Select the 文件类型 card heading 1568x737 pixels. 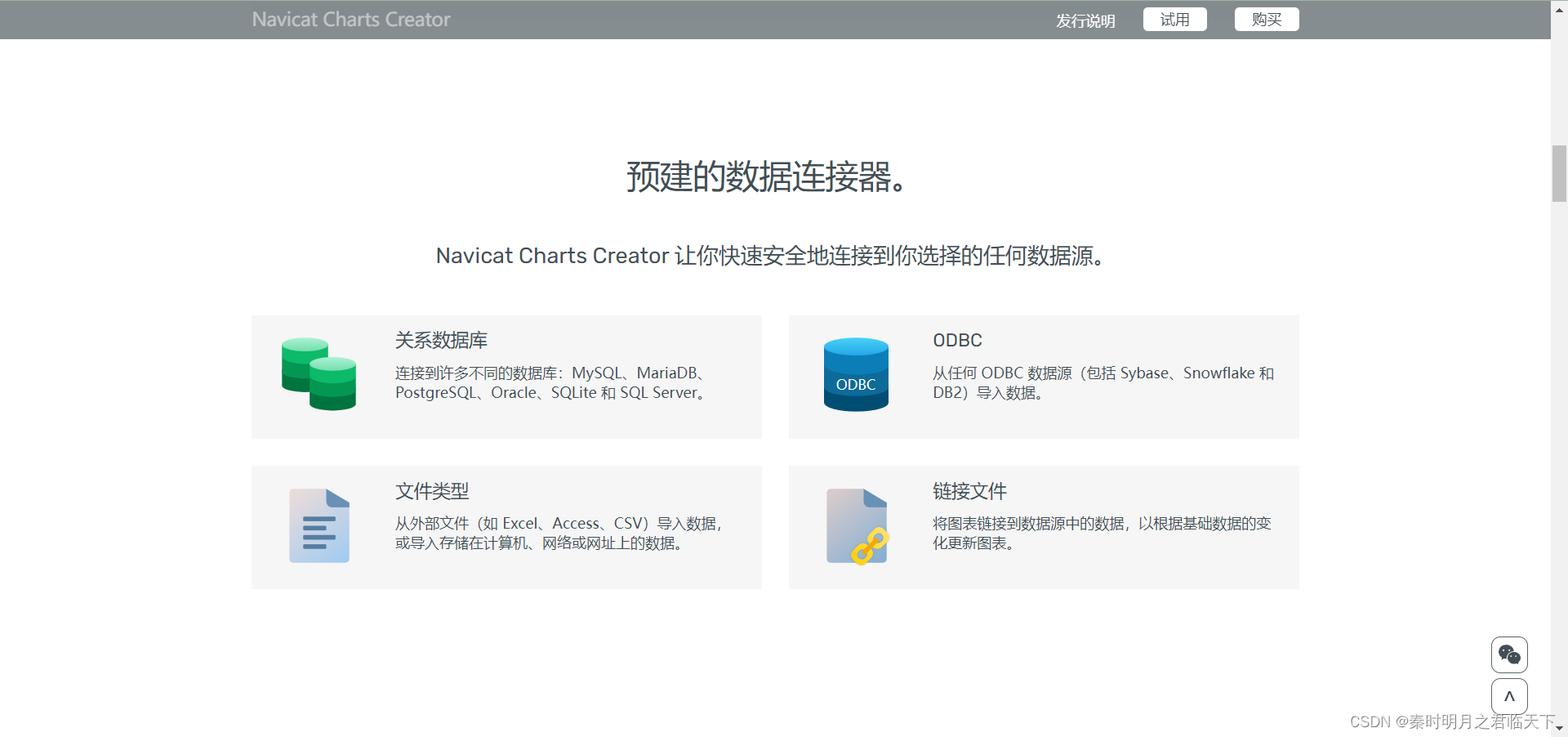[432, 491]
